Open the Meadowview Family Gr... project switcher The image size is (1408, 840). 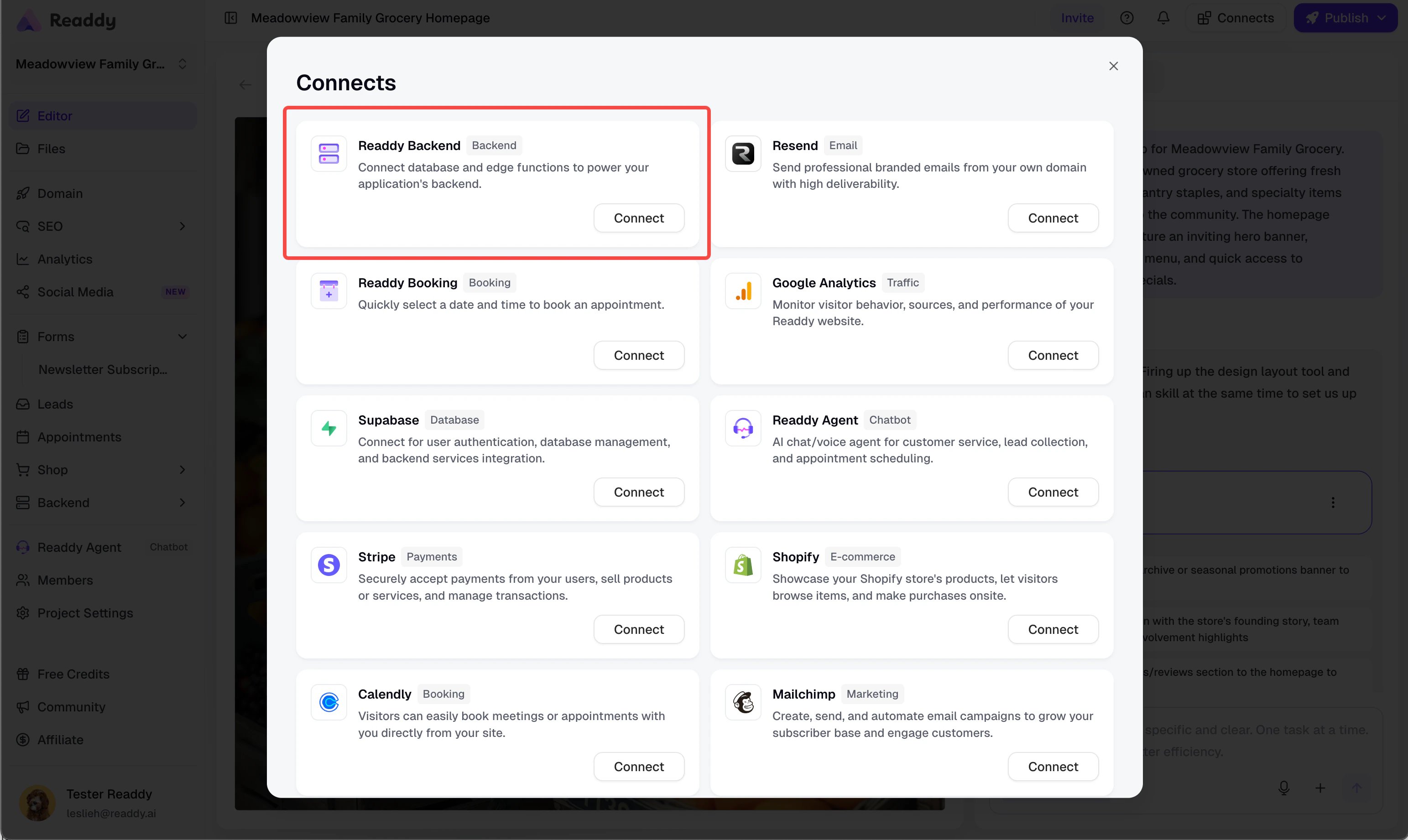tap(102, 64)
